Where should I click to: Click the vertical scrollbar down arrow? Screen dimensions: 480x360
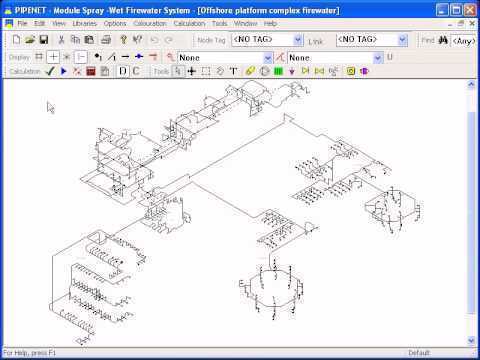pos(471,341)
